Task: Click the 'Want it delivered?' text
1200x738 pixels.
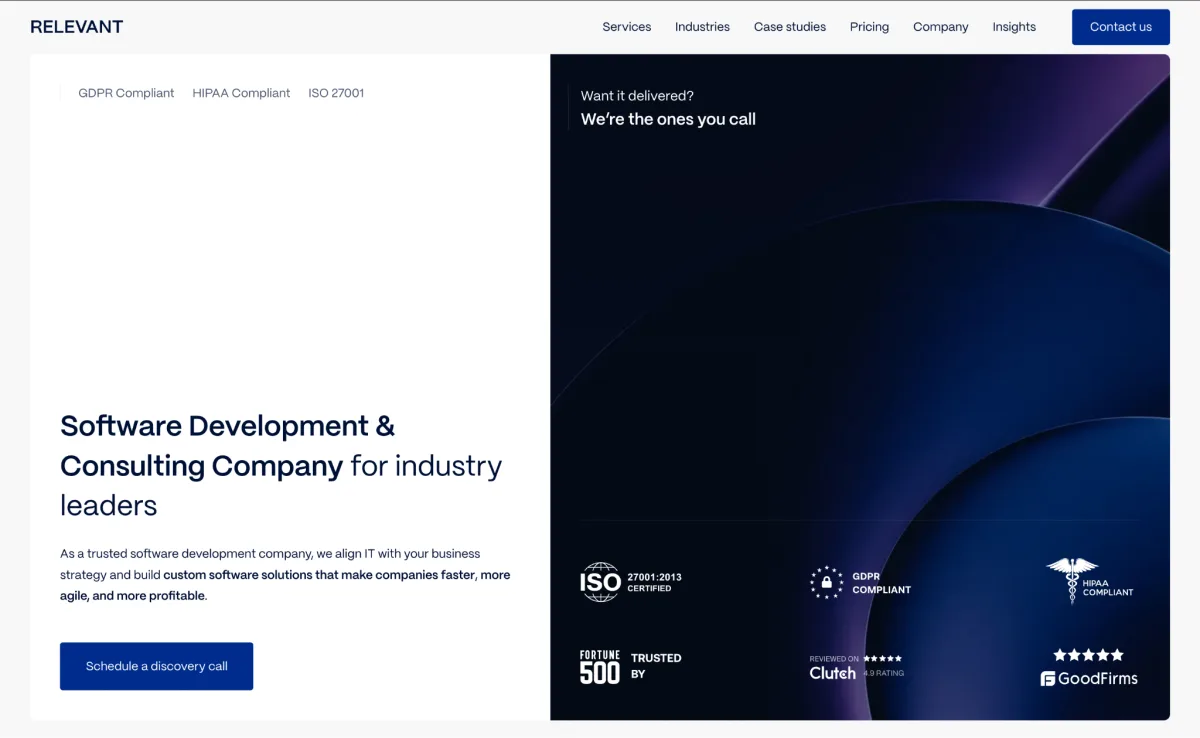Action: coord(637,96)
